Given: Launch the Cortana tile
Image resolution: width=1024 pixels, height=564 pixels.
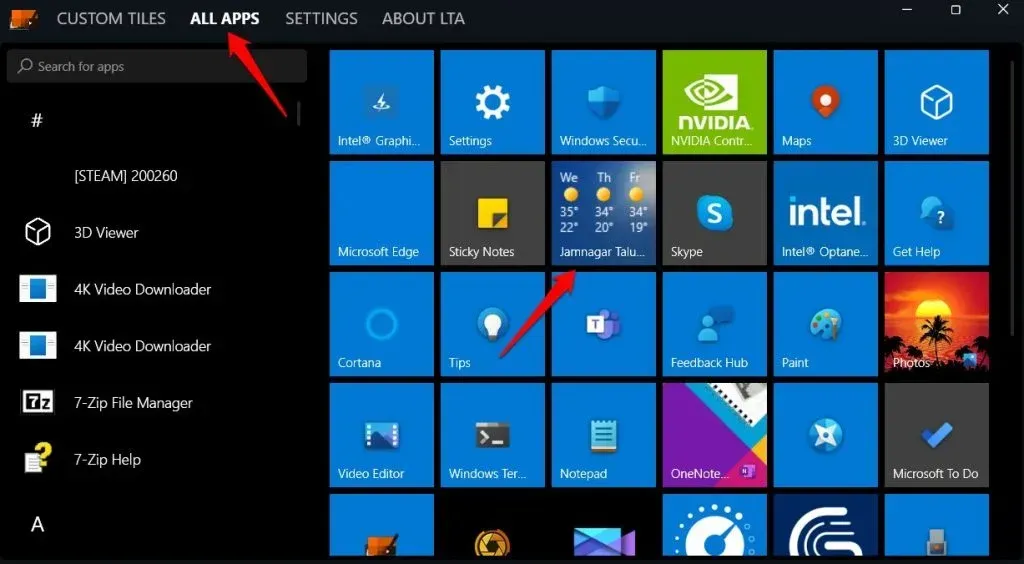Looking at the screenshot, I should [x=381, y=324].
